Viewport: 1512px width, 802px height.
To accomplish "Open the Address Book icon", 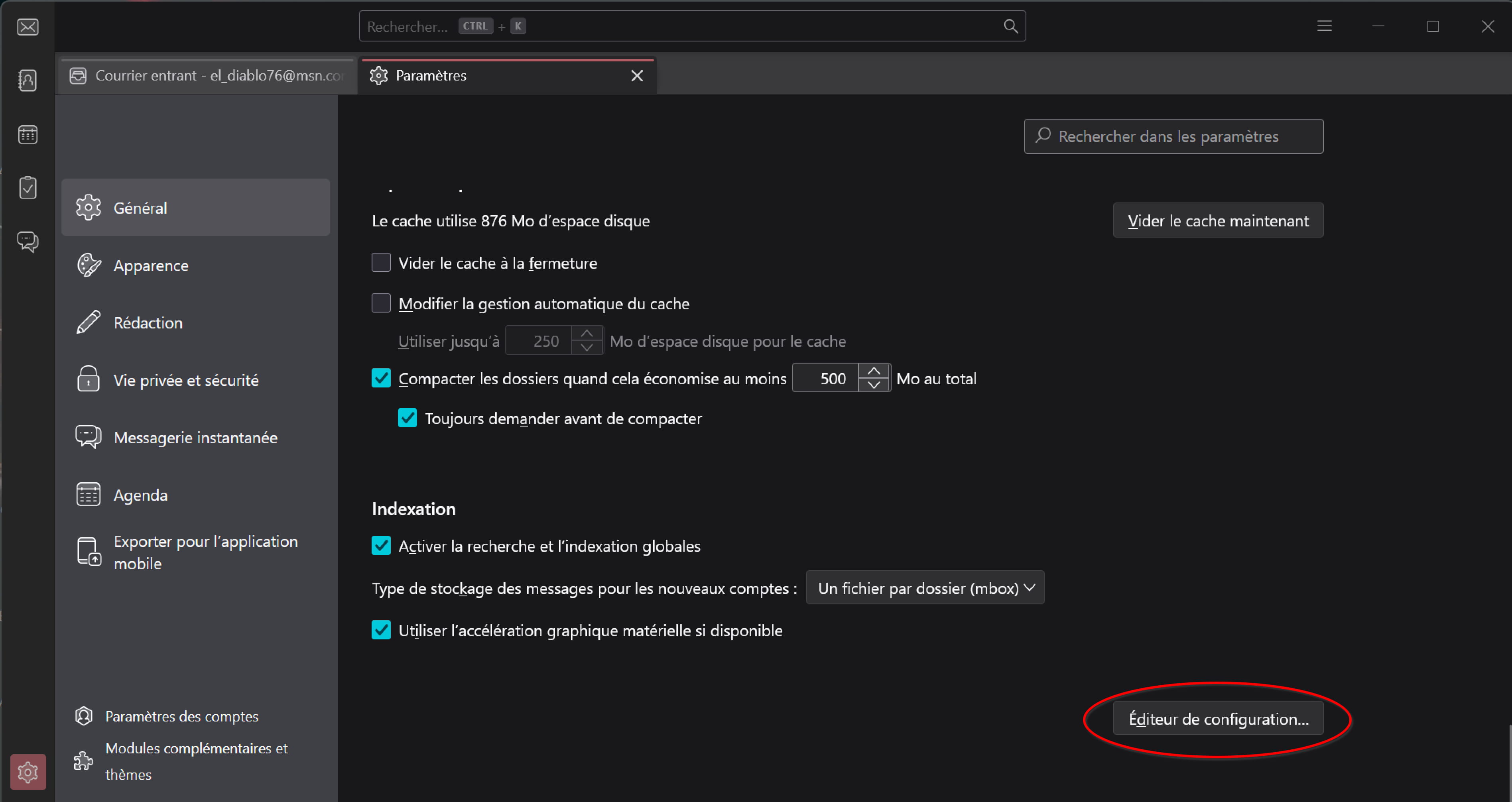I will 28,81.
